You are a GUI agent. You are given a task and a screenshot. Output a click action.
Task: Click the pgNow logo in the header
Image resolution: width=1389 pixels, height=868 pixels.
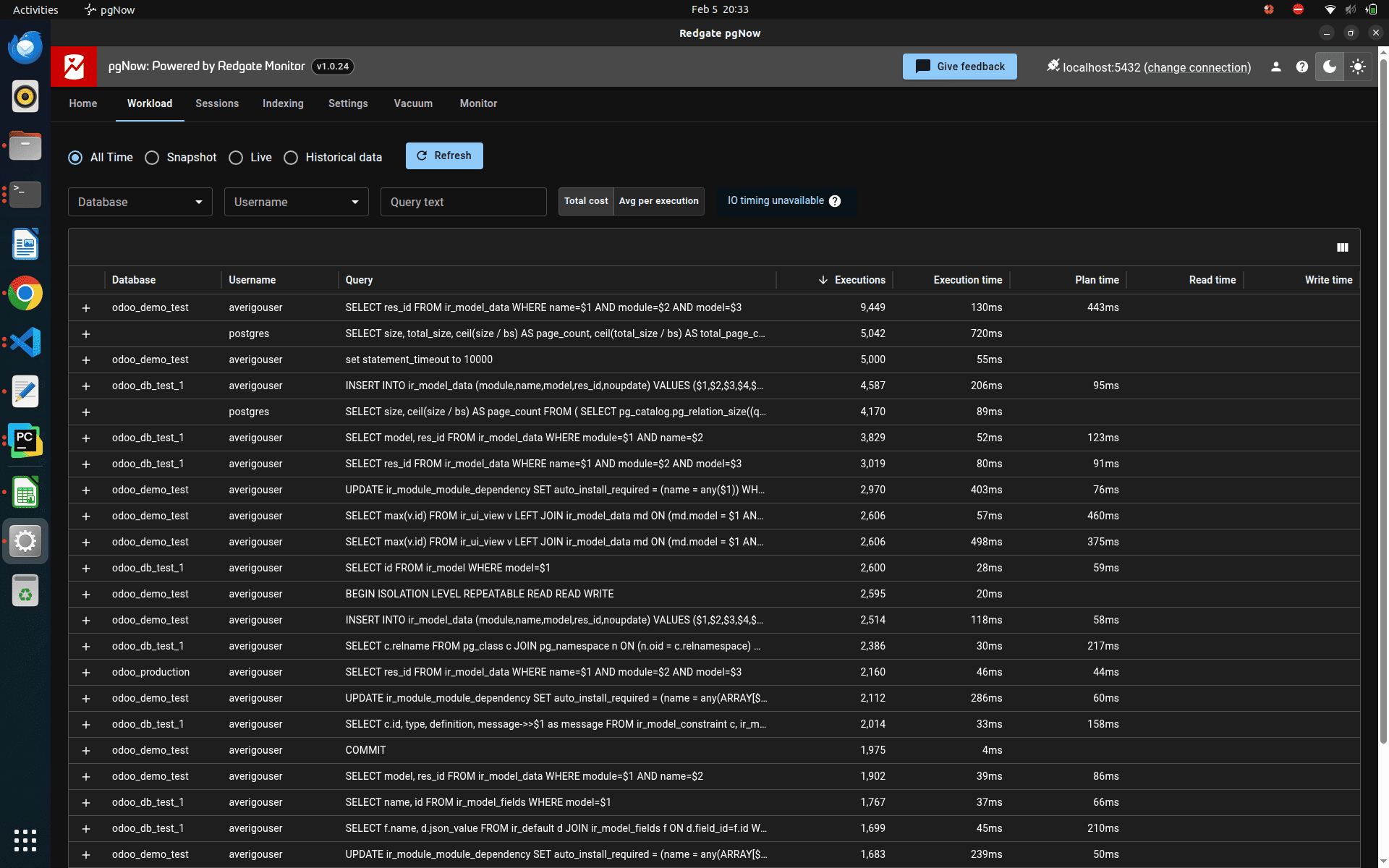pyautogui.click(x=73, y=67)
